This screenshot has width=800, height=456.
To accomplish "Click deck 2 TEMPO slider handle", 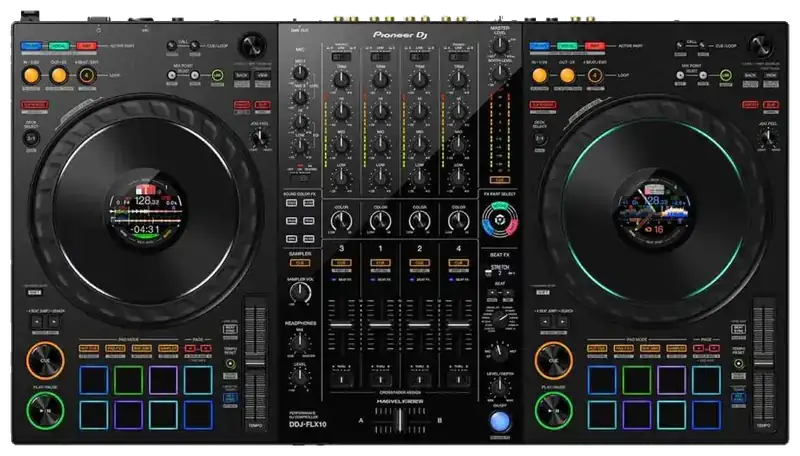I will click(x=764, y=364).
